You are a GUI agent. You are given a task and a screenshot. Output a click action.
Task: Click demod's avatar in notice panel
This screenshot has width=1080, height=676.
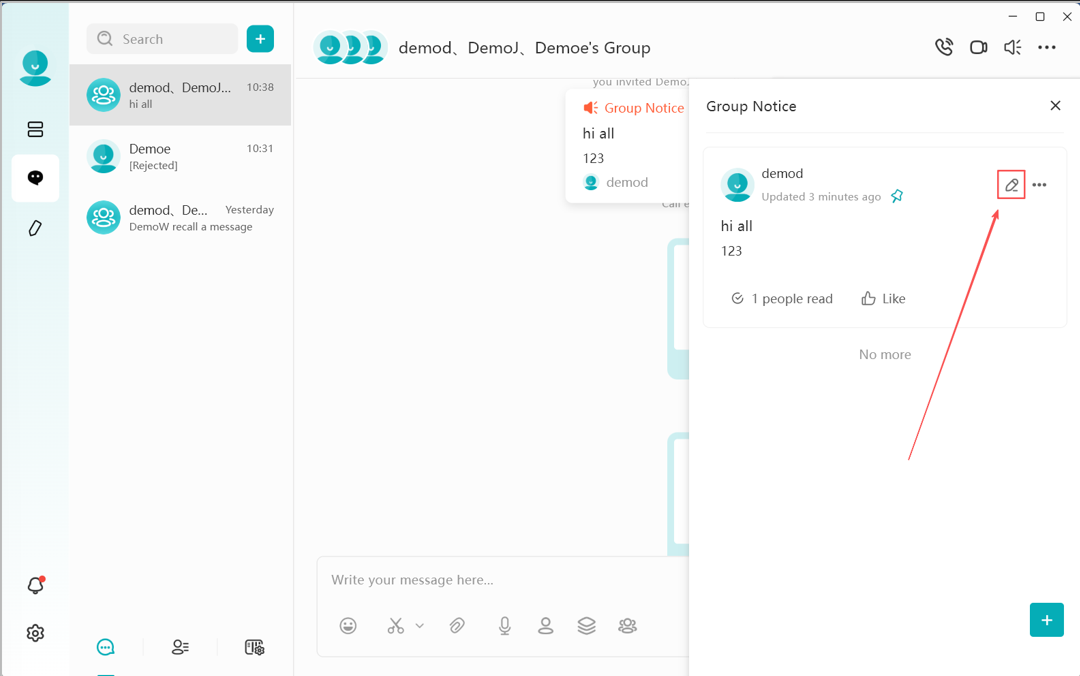coord(737,185)
